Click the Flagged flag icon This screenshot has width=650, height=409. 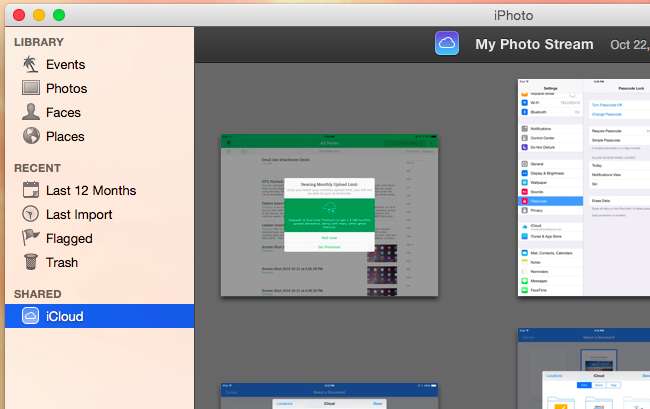click(31, 237)
